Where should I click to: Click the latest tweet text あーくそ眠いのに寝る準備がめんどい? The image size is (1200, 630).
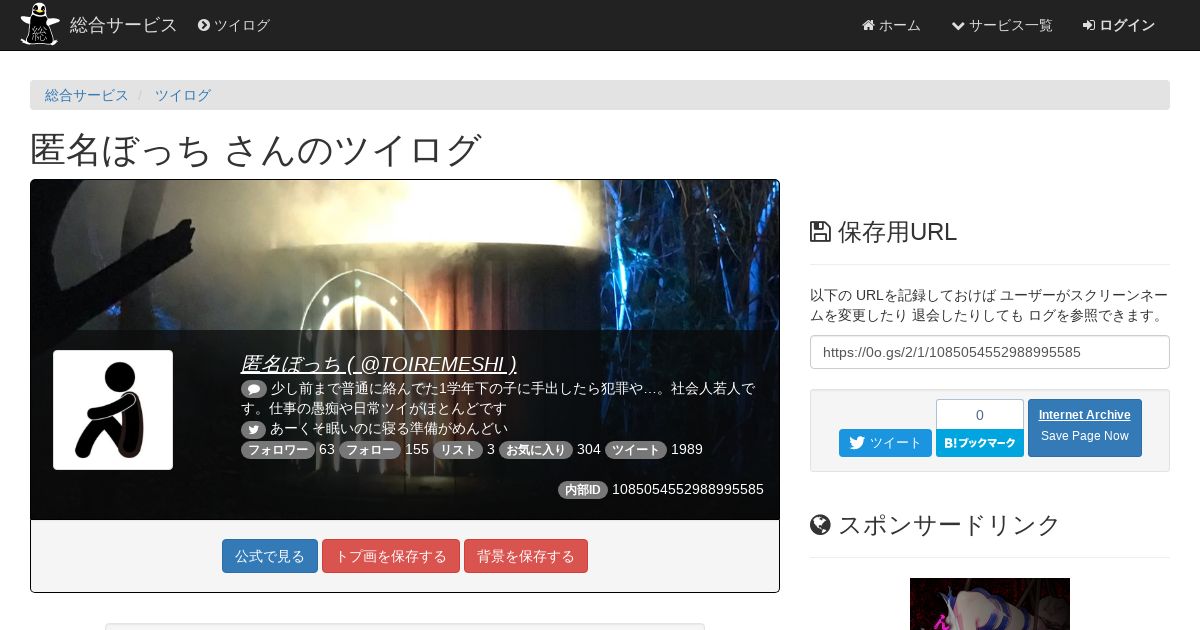[389, 429]
